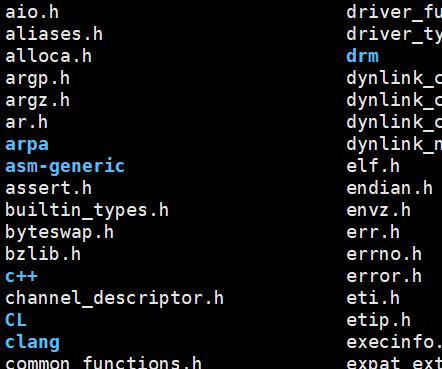This screenshot has width=442, height=369.
Task: Click the etip.h entry
Action: point(379,321)
